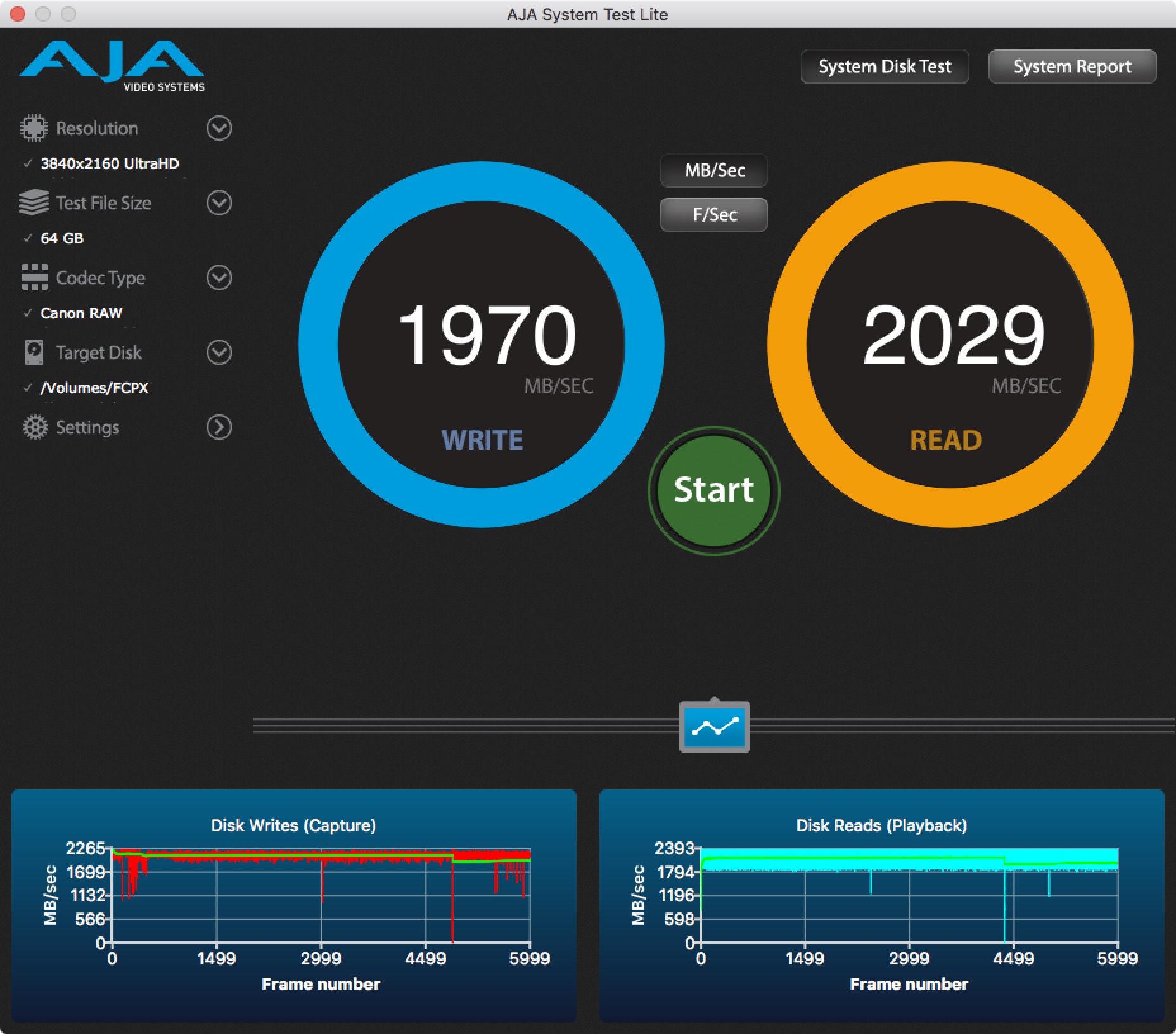Open the Target Disk dropdown arrow
Viewport: 1176px width, 1034px height.
click(x=219, y=352)
